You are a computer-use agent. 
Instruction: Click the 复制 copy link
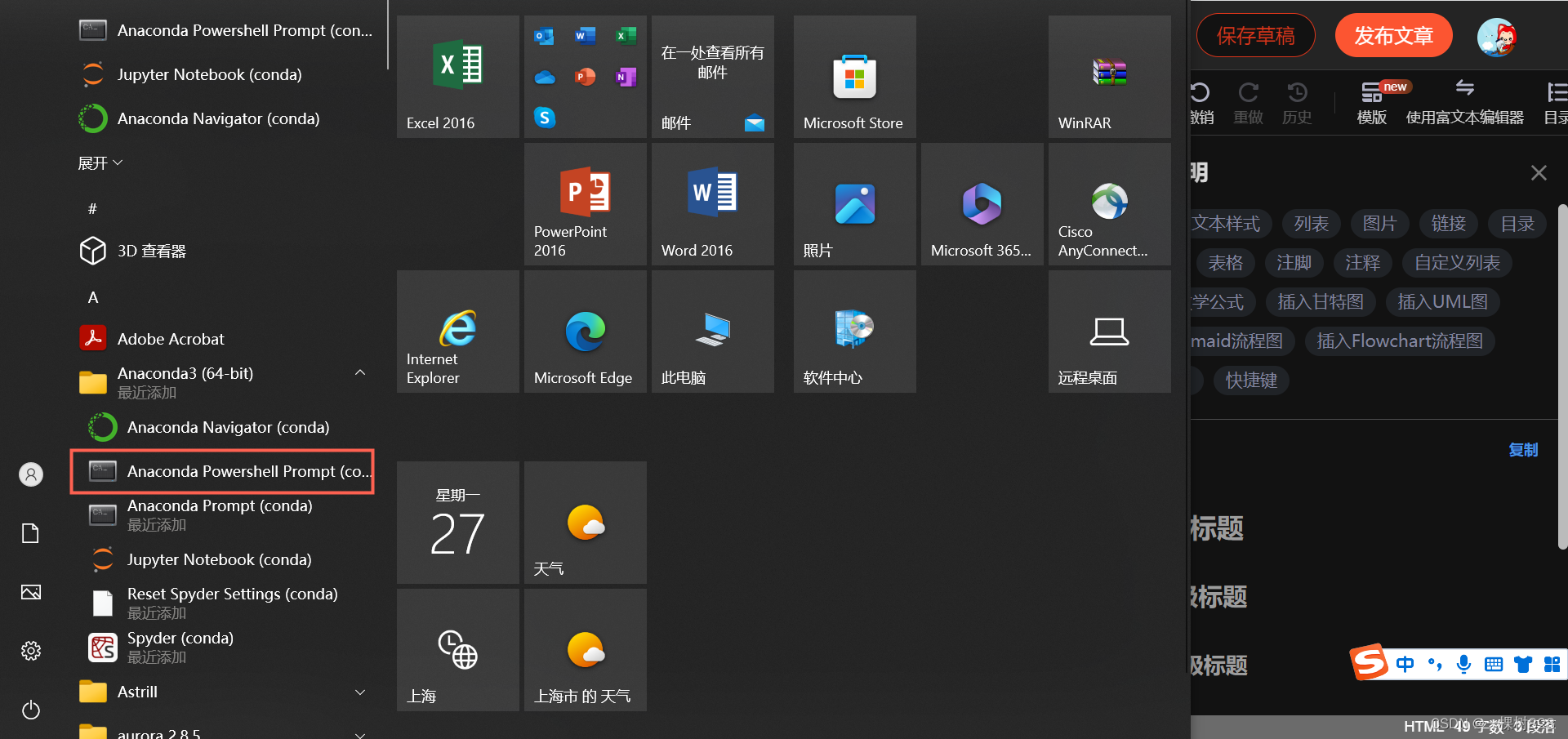(x=1523, y=450)
